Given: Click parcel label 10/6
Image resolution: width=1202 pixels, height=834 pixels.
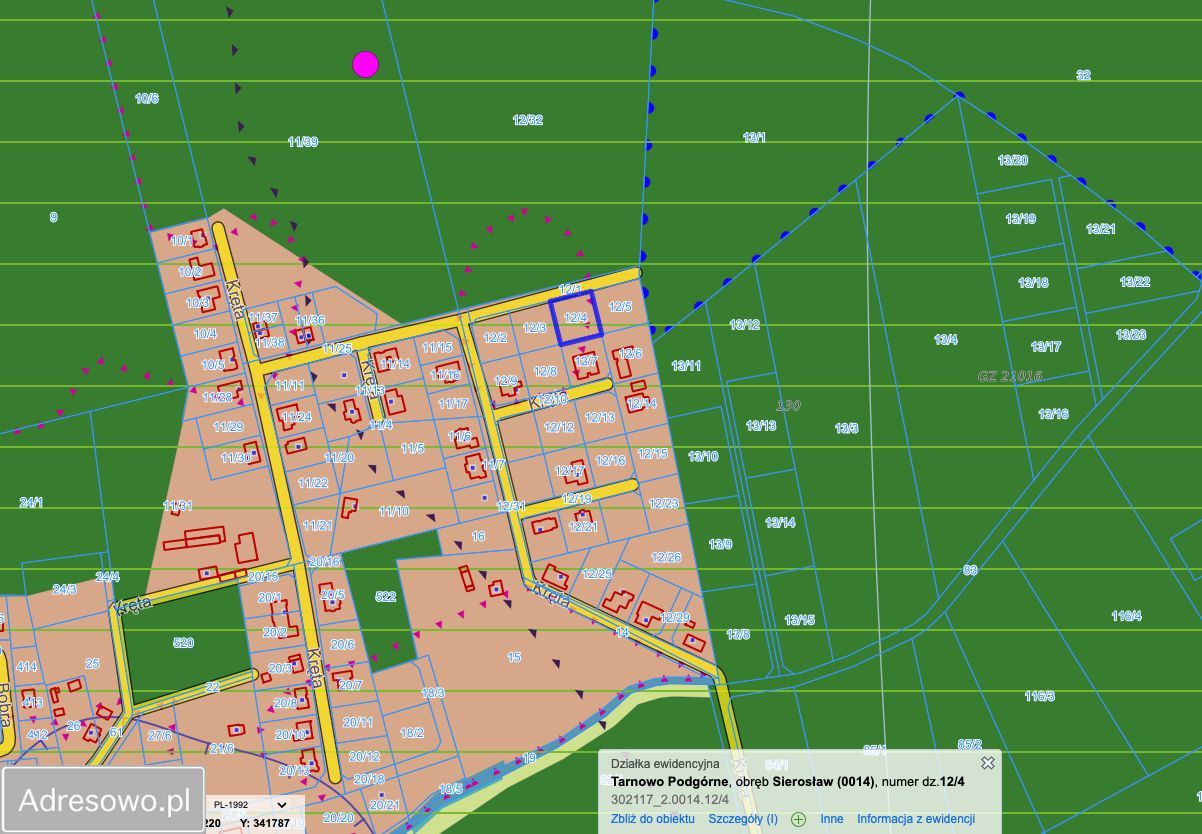Looking at the screenshot, I should coord(147,98).
